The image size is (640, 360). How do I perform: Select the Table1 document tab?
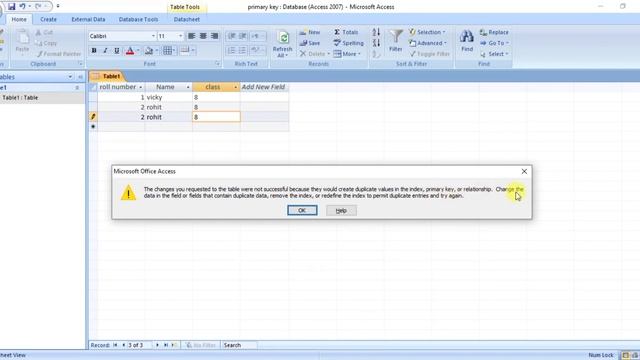pos(107,76)
